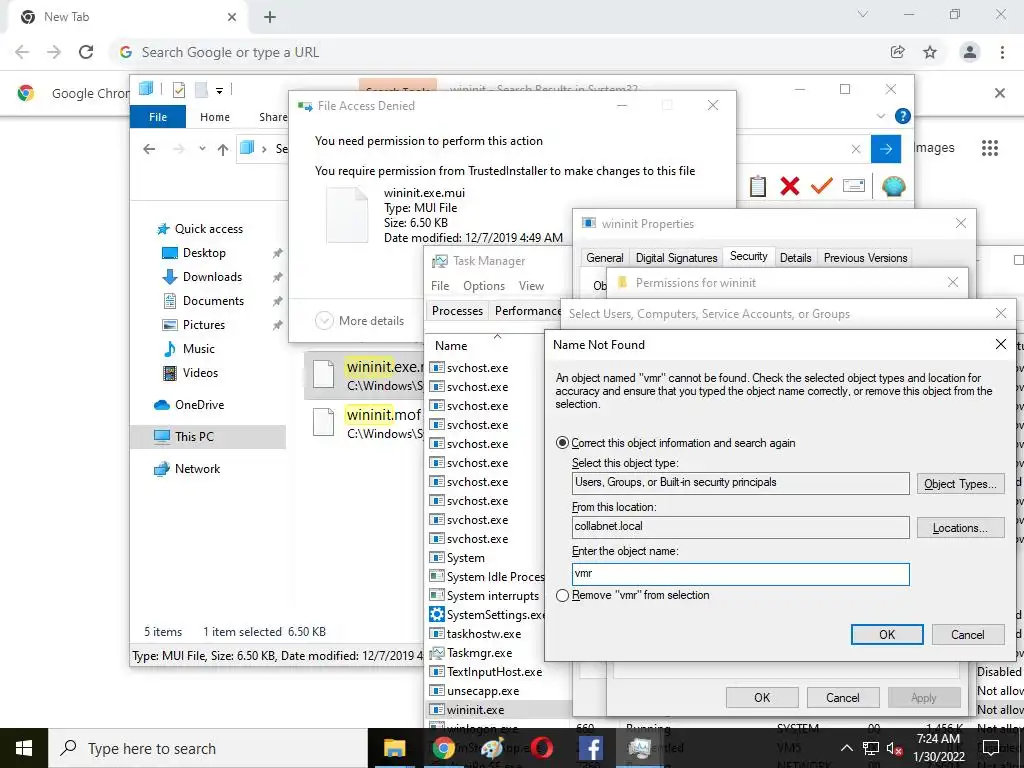Click OK in Name Not Found dialog
1024x768 pixels.
click(x=887, y=634)
